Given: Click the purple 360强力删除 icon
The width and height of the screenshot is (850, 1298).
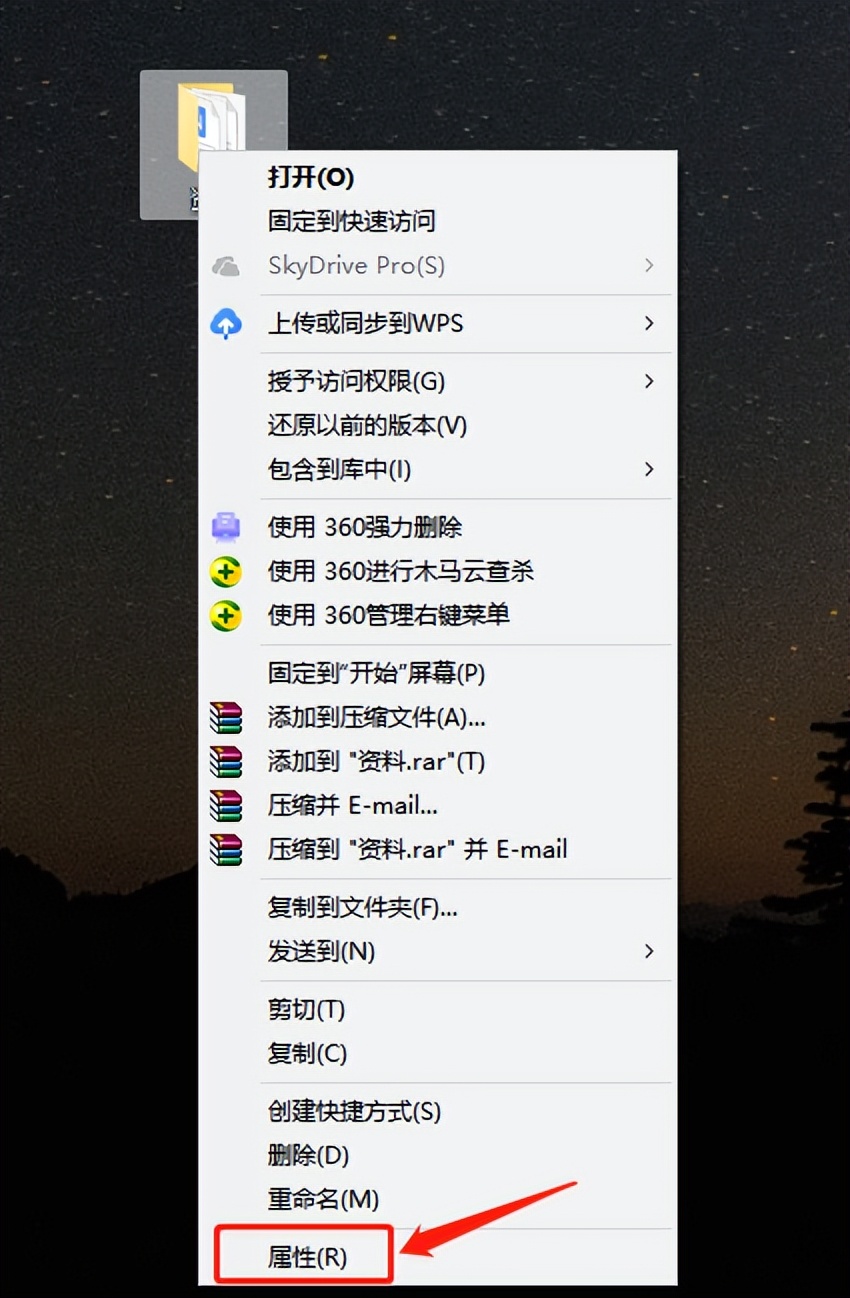Looking at the screenshot, I should (x=226, y=527).
